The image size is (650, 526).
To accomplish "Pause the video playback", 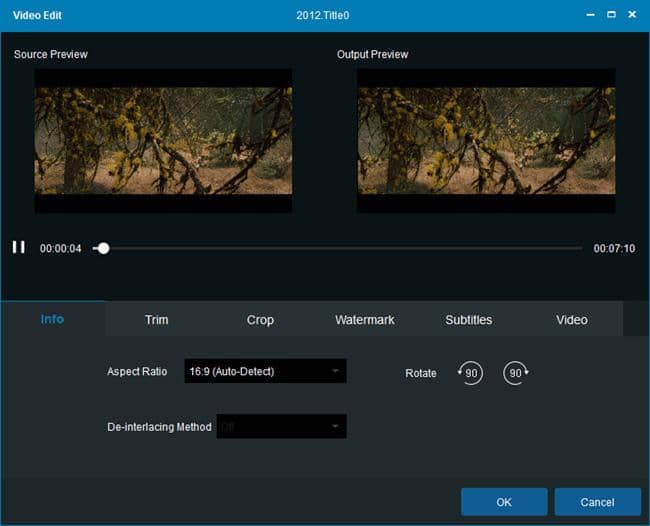I will pyautogui.click(x=18, y=247).
